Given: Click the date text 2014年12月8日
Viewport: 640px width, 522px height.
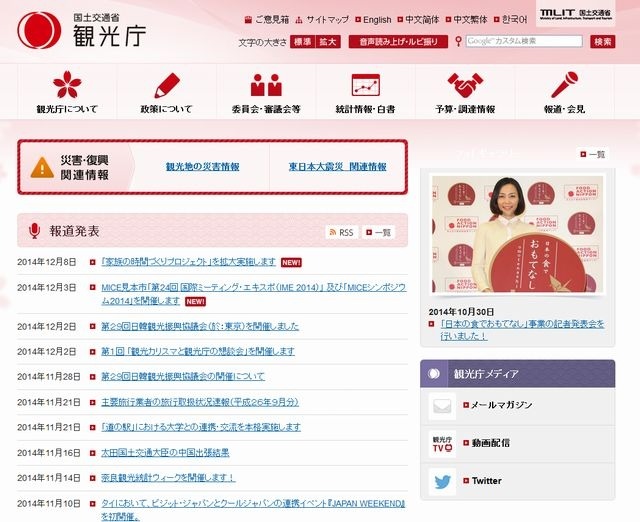Looking at the screenshot, I should click(47, 262).
